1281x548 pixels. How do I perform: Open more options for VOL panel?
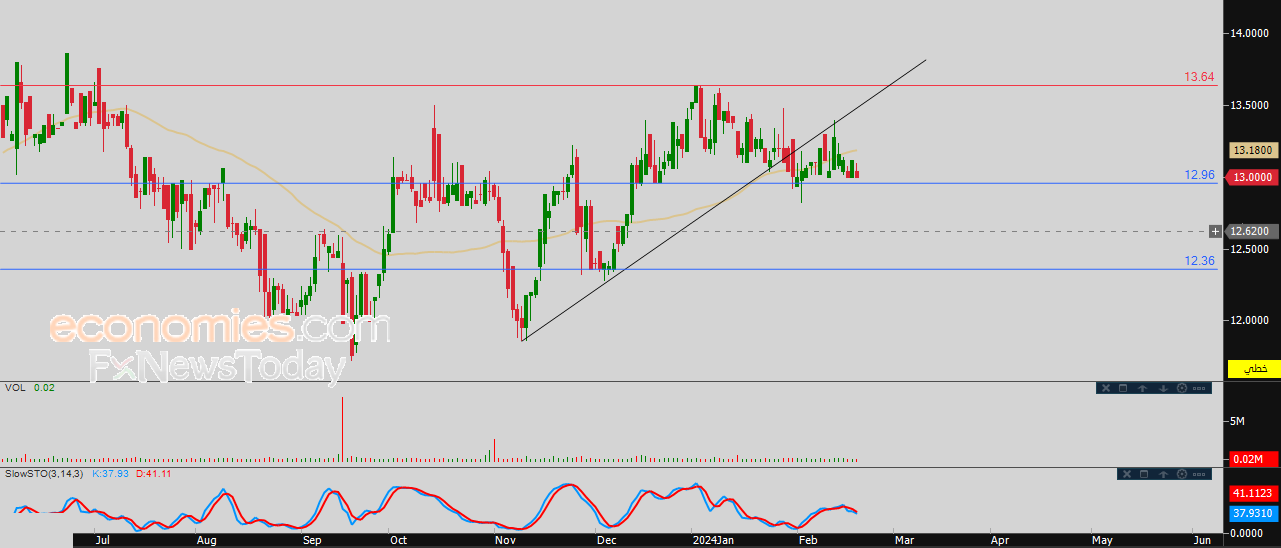[1199, 388]
